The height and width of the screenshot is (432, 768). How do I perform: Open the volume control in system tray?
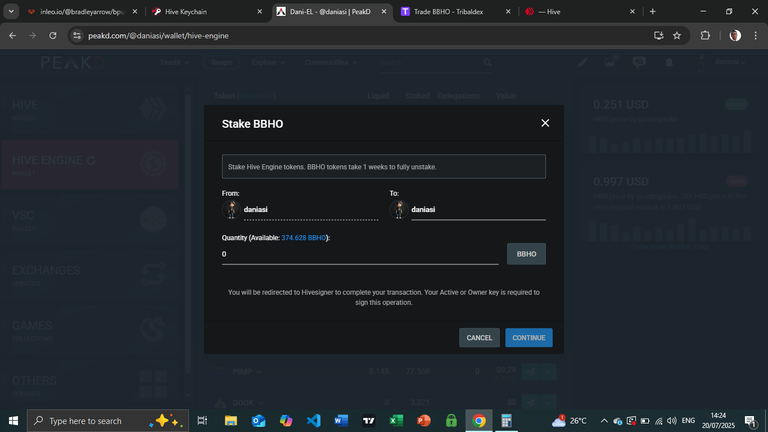coord(672,420)
